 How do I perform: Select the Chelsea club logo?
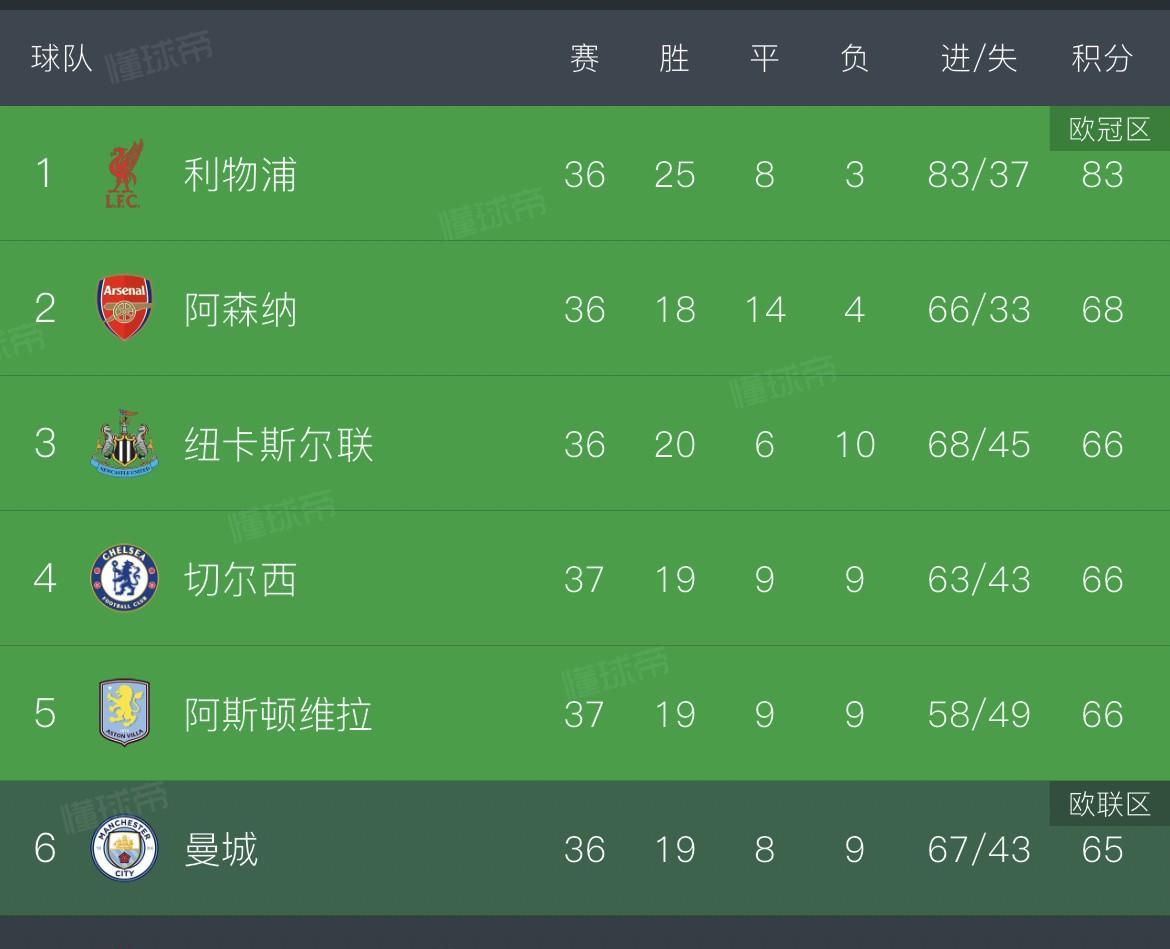[125, 577]
